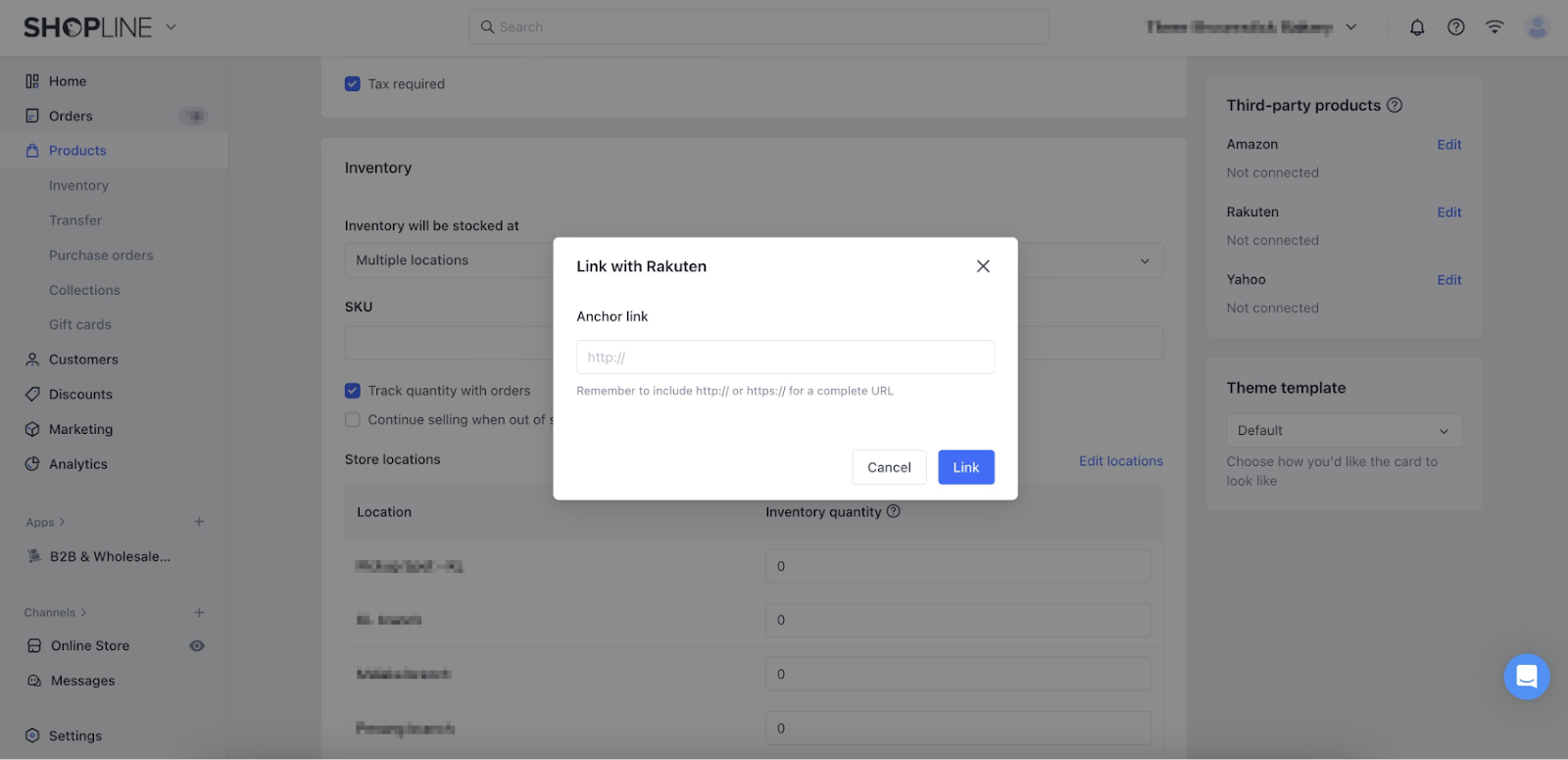Add a new app with plus icon
Viewport: 1568px width, 760px height.
coord(199,522)
